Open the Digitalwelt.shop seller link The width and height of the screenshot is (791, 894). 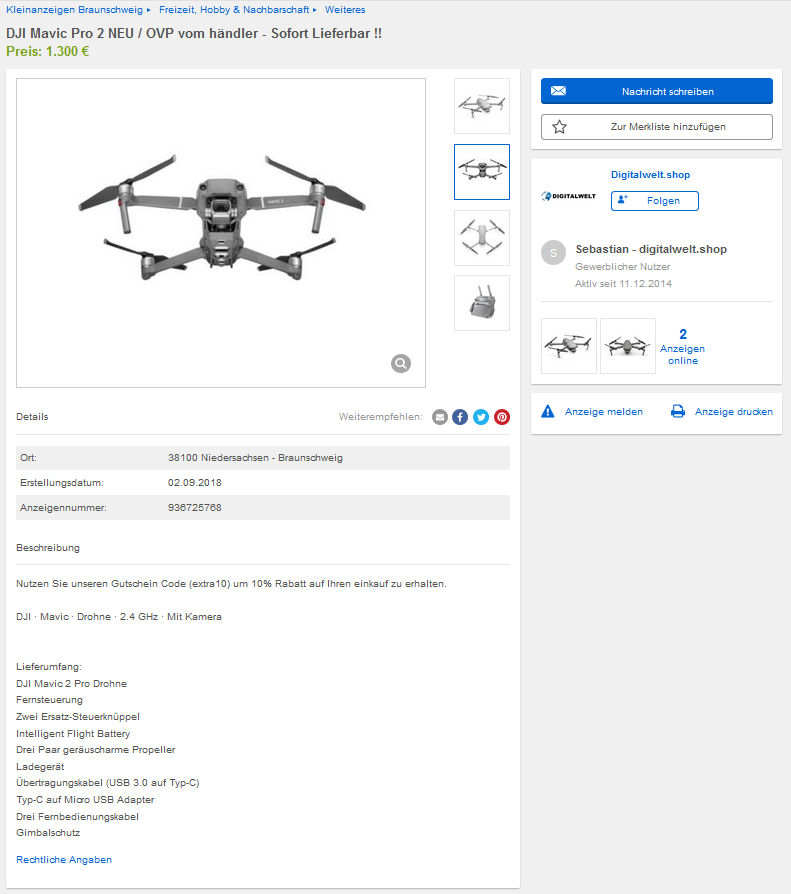pos(650,174)
